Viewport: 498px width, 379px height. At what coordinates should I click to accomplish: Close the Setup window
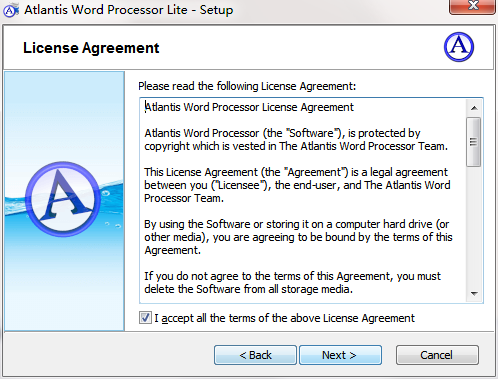[472, 7]
